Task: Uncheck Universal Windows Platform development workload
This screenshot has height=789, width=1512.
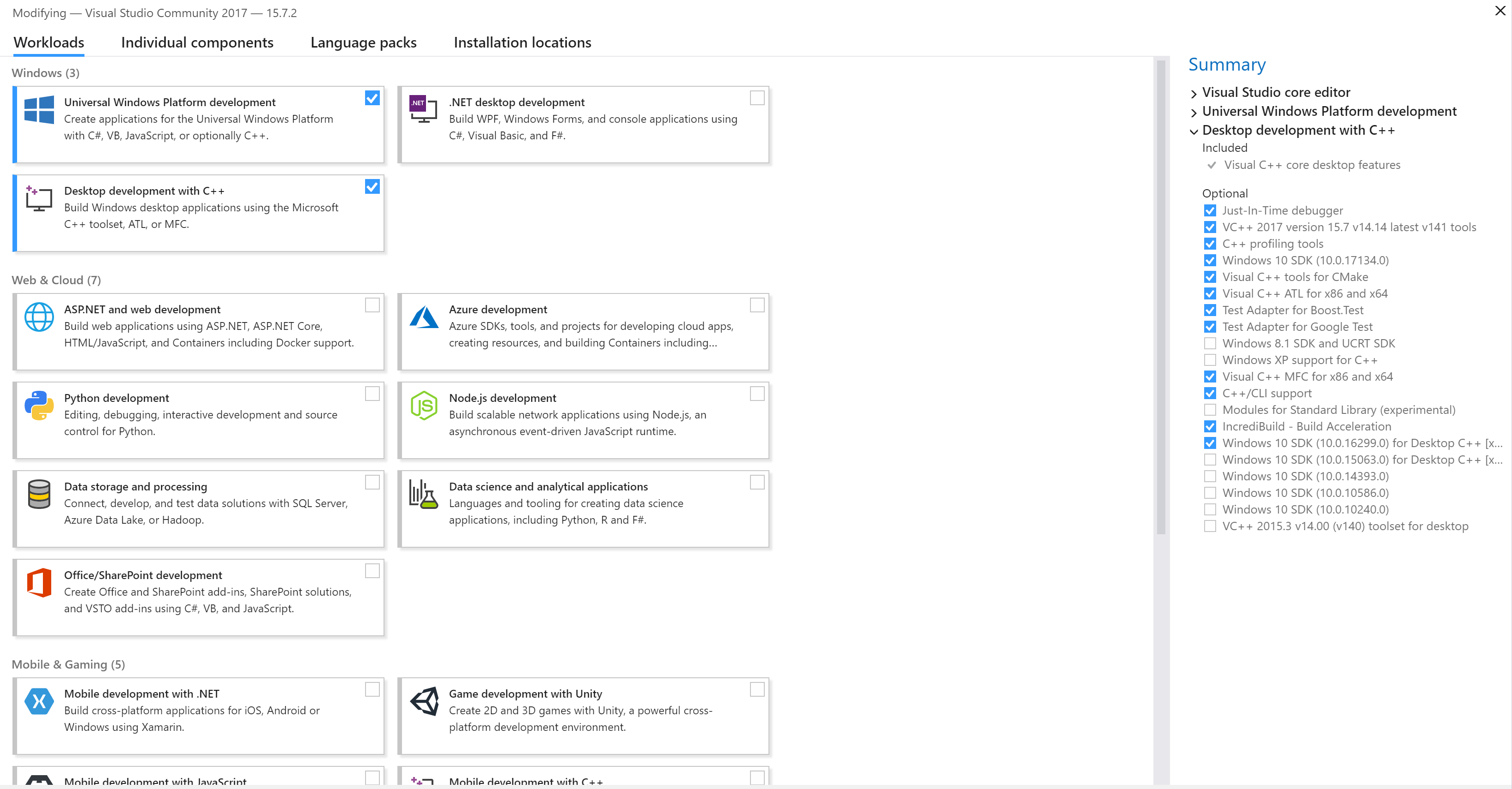Action: (372, 98)
